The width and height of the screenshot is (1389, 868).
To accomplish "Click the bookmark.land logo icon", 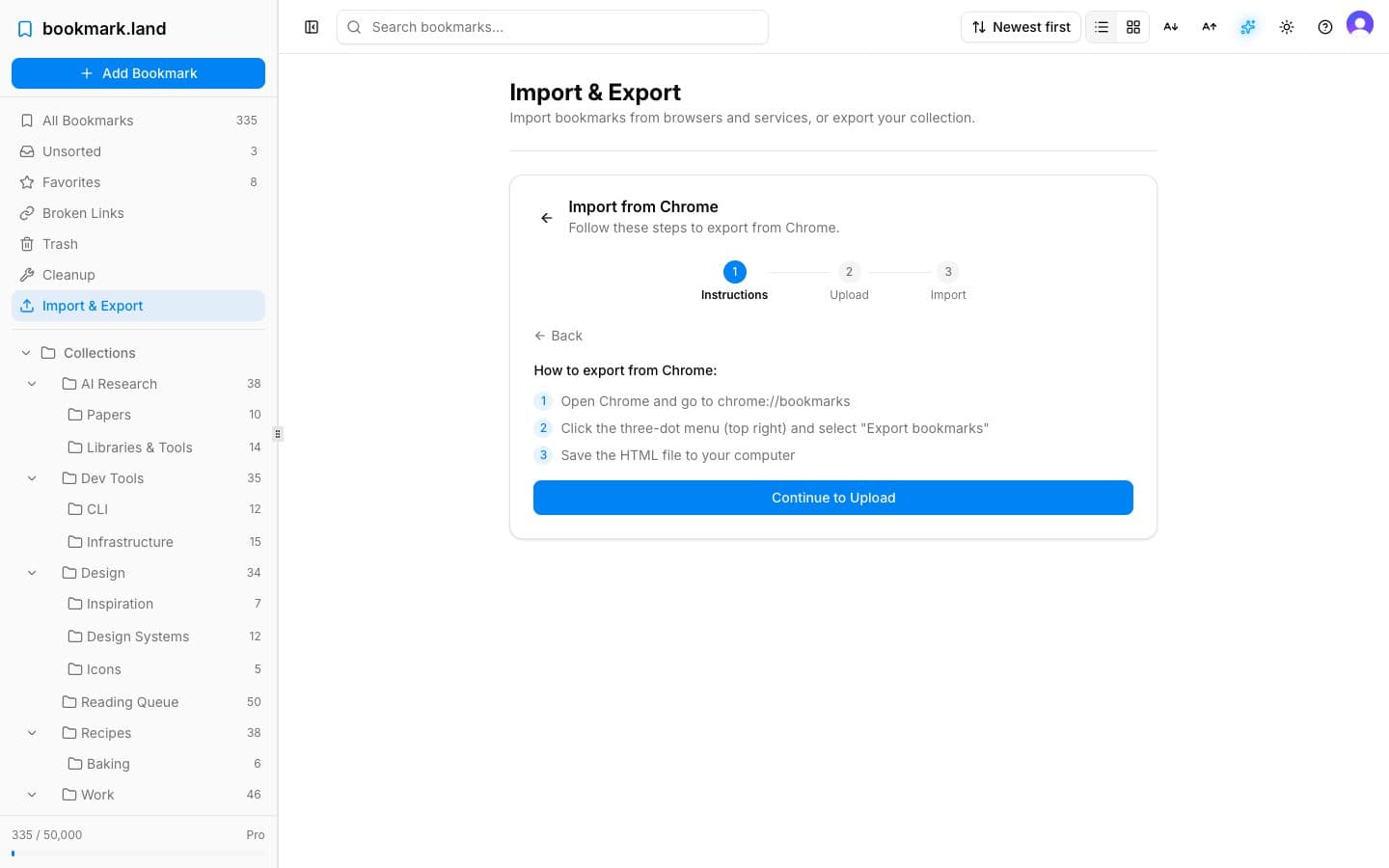I will (25, 29).
